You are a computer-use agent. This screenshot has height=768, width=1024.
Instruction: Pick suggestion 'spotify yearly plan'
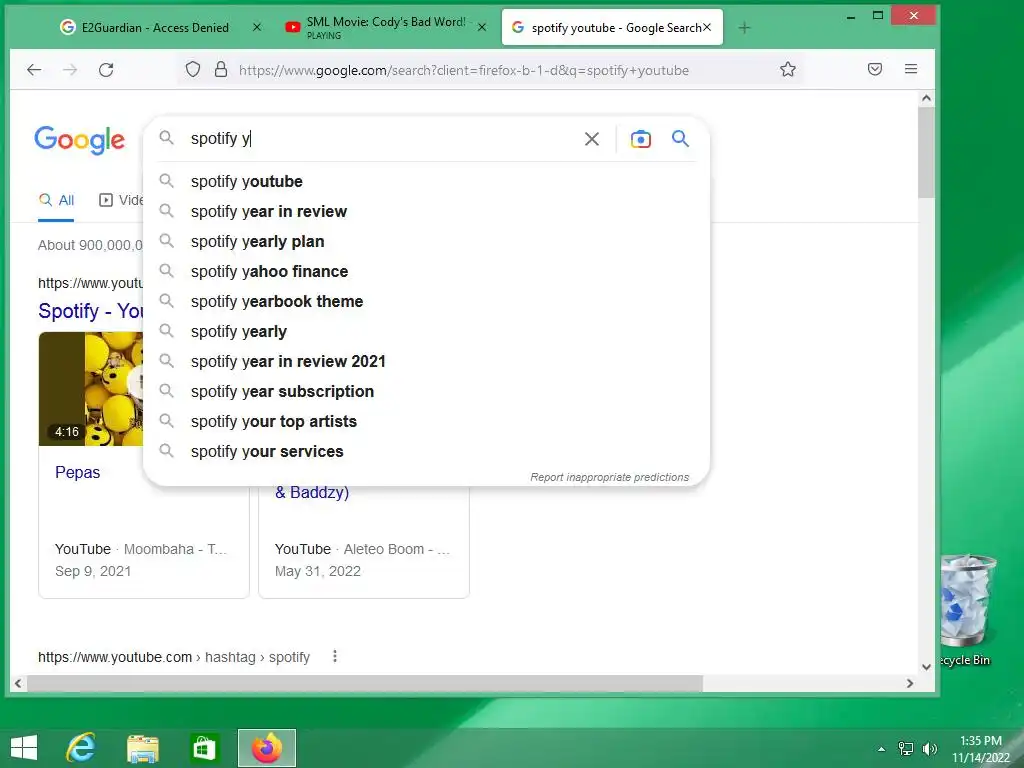click(426, 242)
